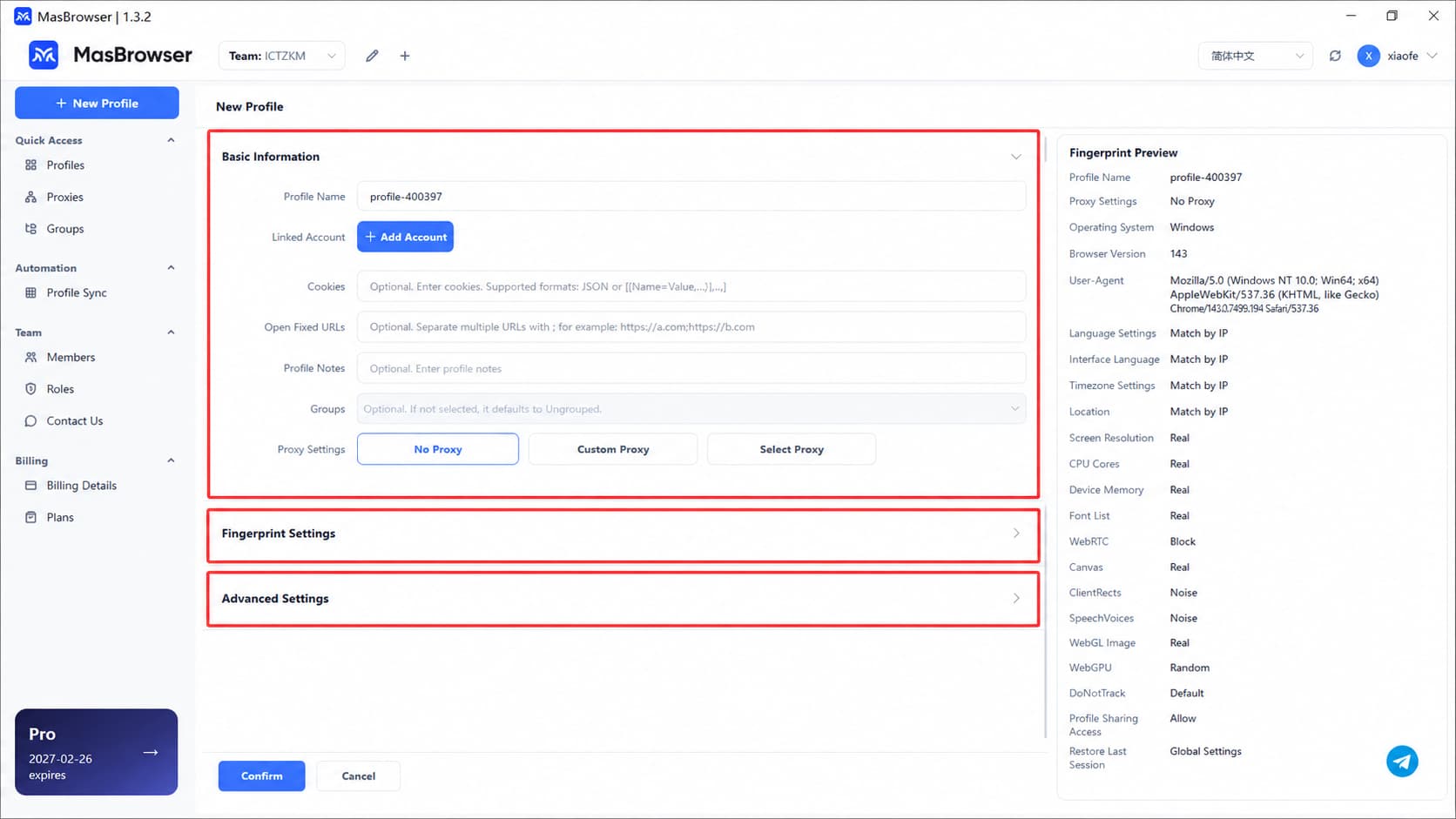Select the No Proxy option
The height and width of the screenshot is (819, 1456).
pos(438,449)
